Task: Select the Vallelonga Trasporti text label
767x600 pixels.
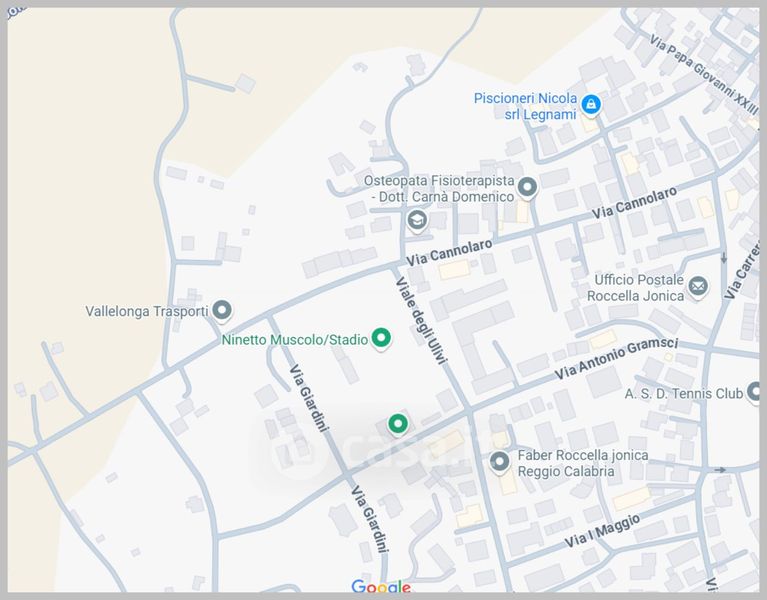Action: [x=147, y=311]
